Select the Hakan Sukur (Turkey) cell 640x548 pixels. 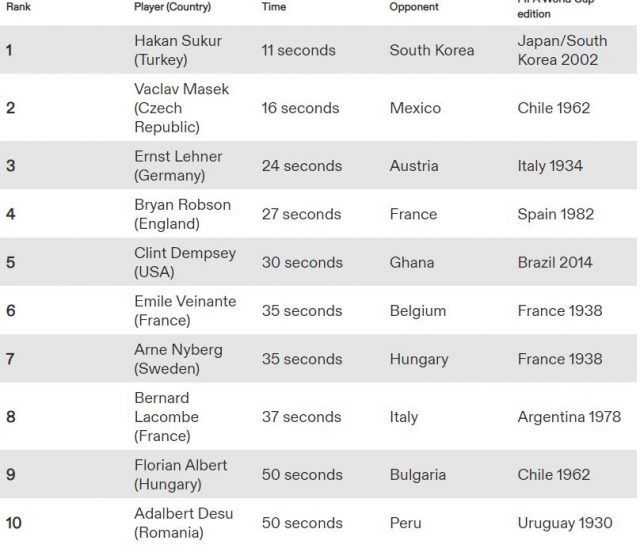pyautogui.click(x=180, y=50)
